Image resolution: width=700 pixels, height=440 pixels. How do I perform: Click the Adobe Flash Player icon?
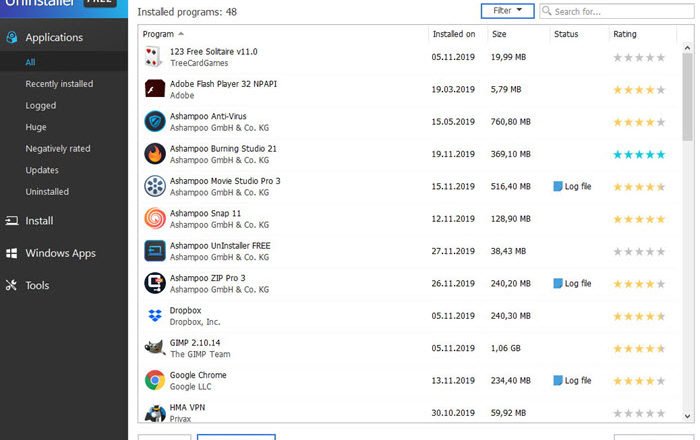tap(154, 89)
